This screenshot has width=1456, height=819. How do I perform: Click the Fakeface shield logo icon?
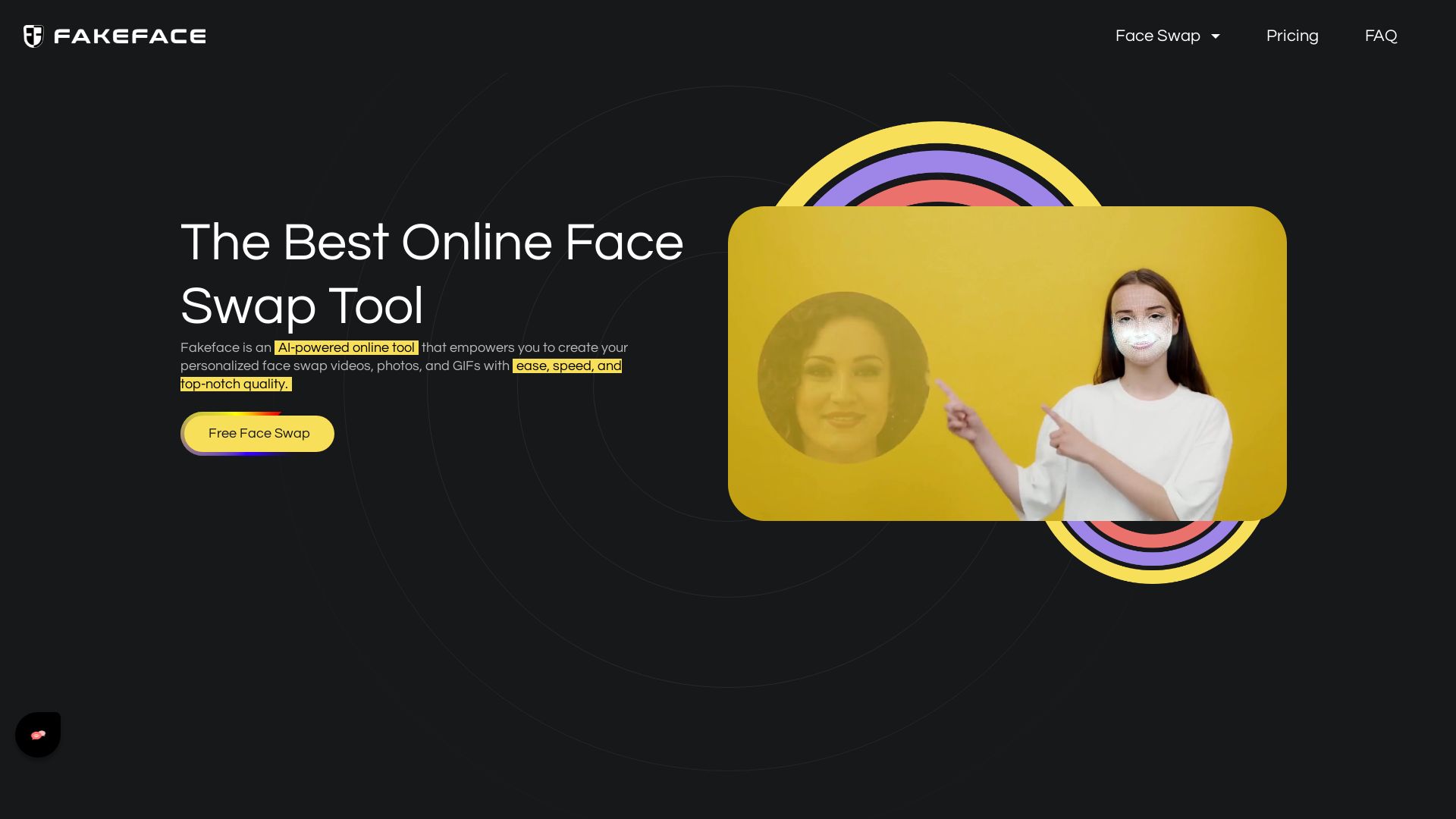point(33,36)
